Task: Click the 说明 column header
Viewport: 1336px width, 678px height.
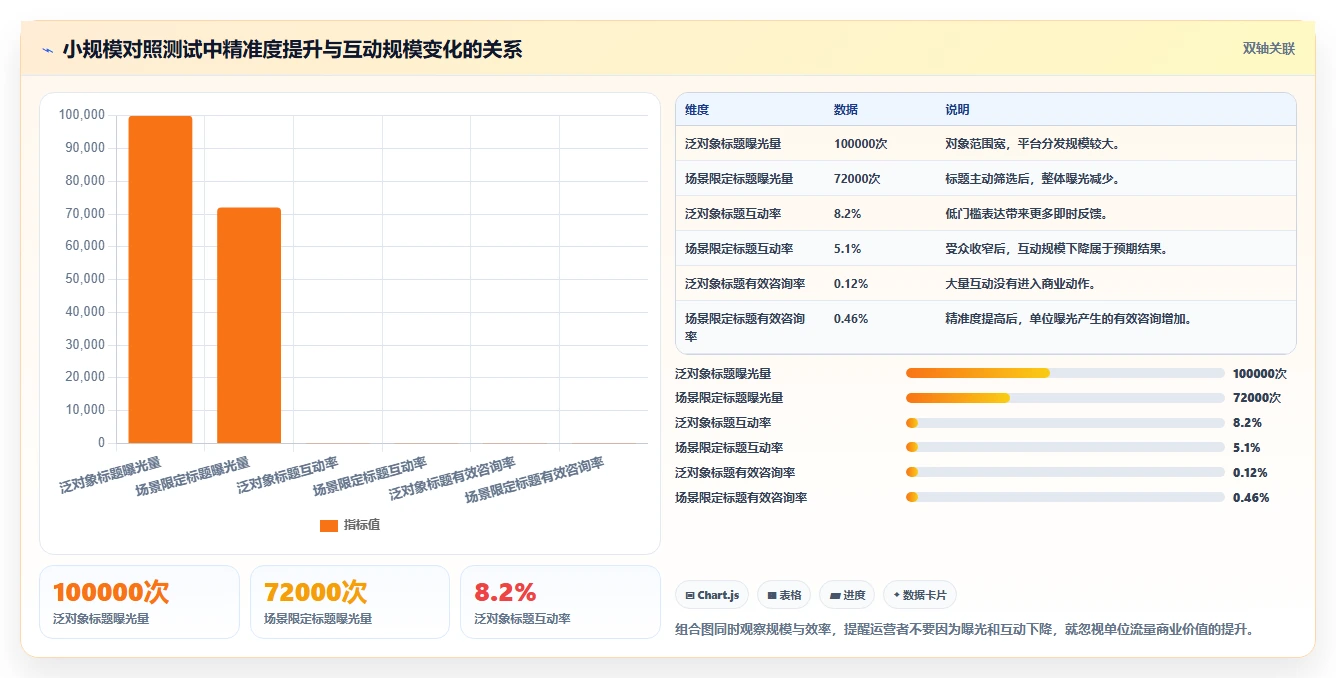Action: point(957,110)
